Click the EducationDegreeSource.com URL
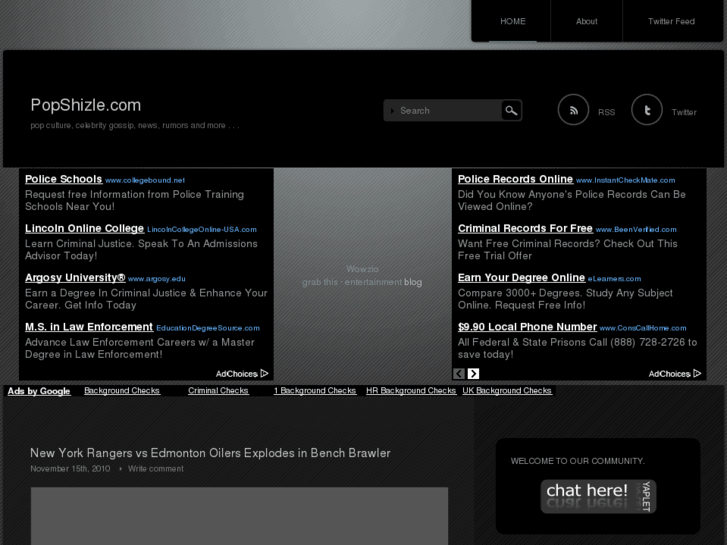Screen dimensions: 727x545 tap(208, 328)
